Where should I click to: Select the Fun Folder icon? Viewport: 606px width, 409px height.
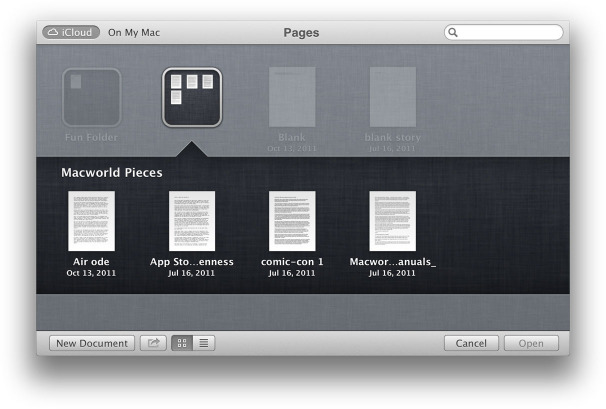pos(91,97)
